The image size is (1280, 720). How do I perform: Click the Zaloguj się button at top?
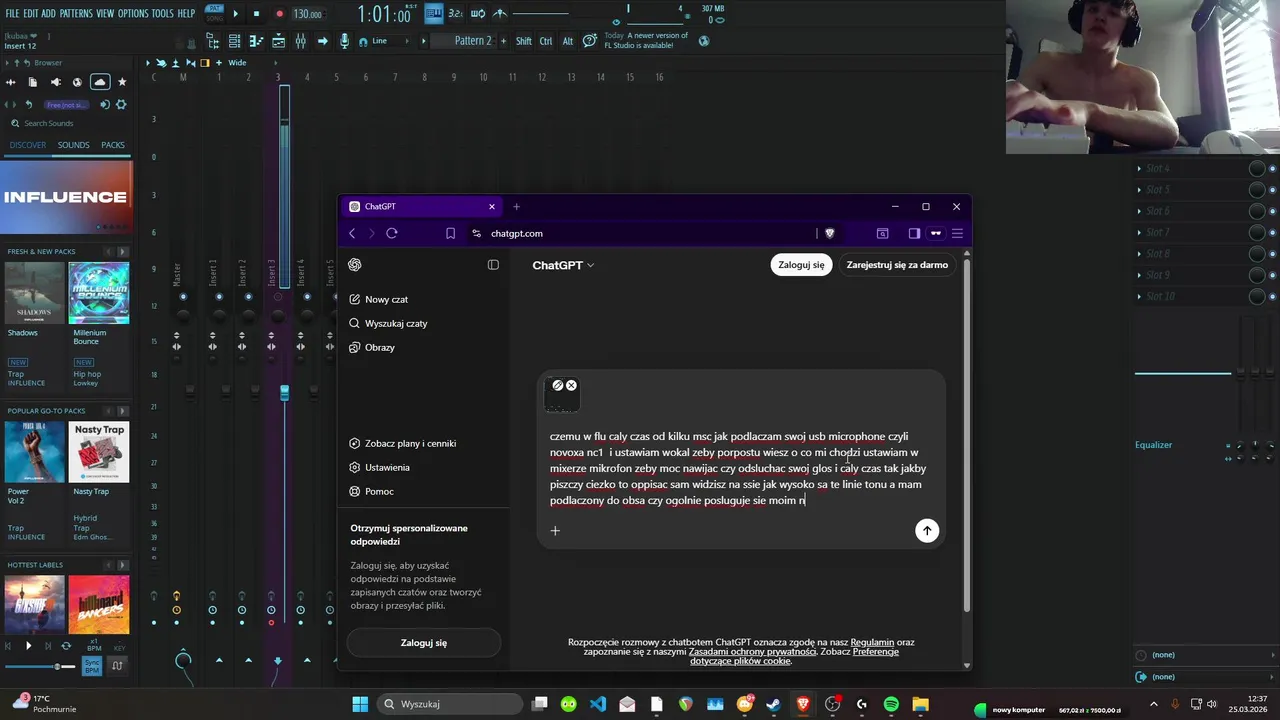click(x=801, y=265)
